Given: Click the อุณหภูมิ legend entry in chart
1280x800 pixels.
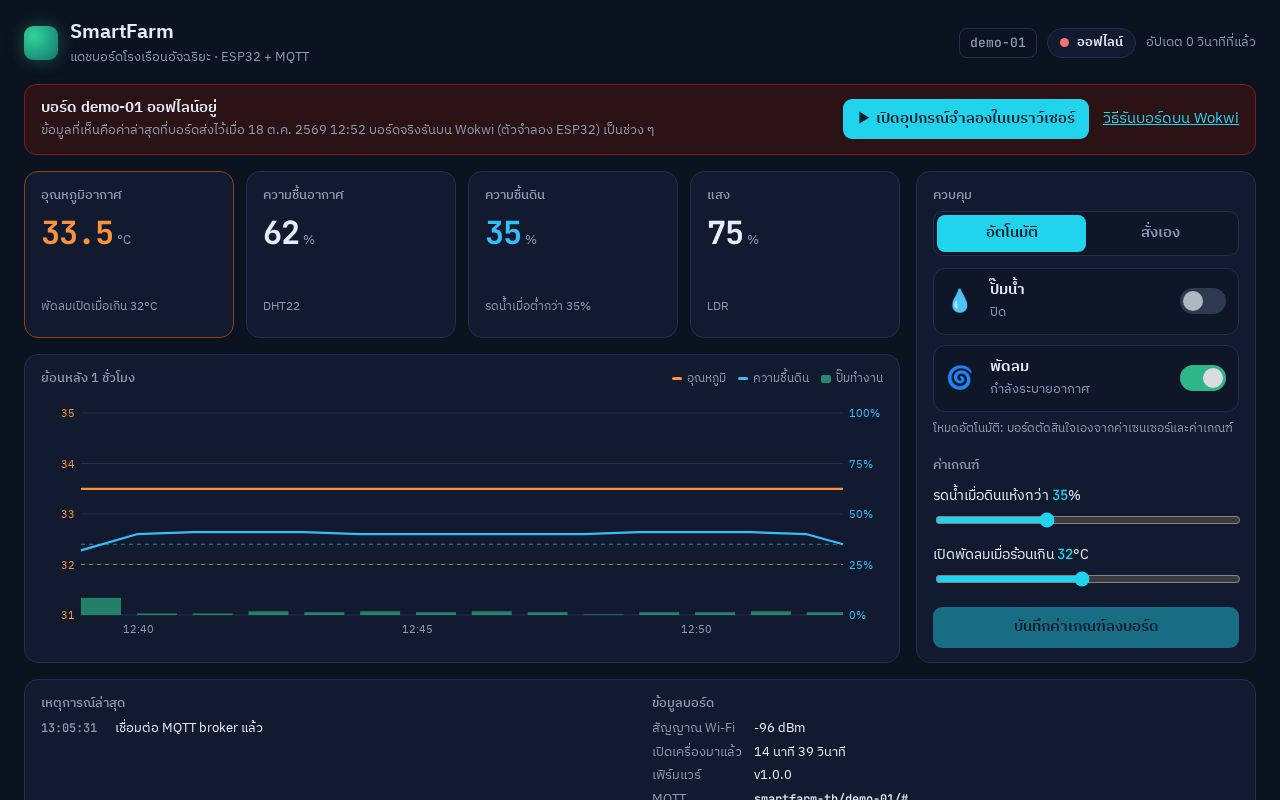Looking at the screenshot, I should tap(699, 378).
